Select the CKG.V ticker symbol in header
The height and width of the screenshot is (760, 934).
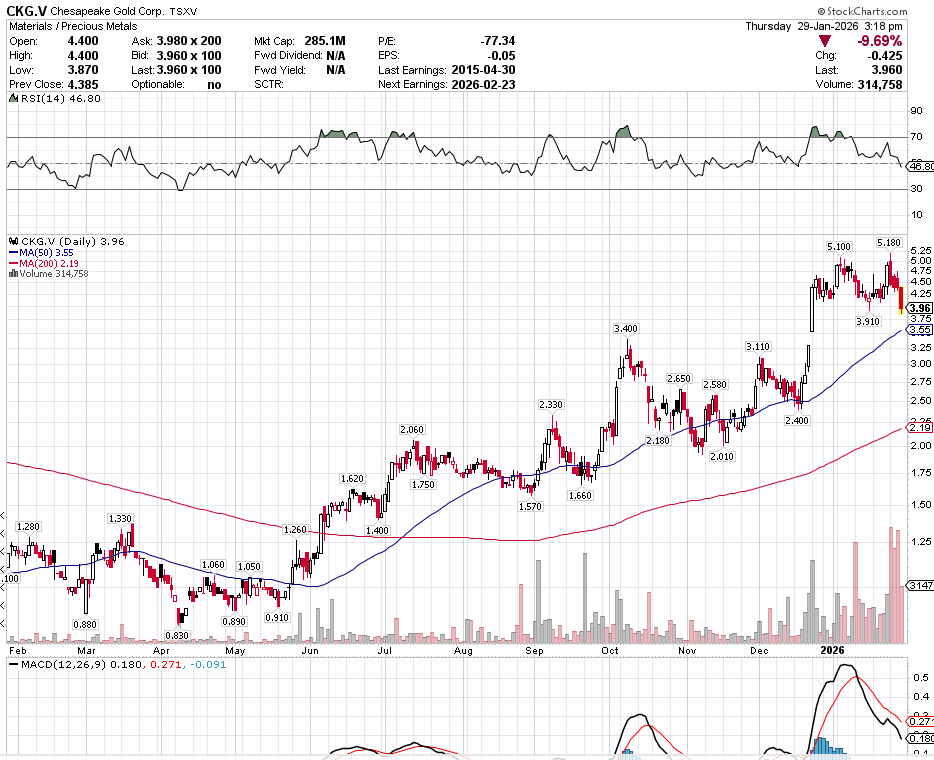click(26, 10)
